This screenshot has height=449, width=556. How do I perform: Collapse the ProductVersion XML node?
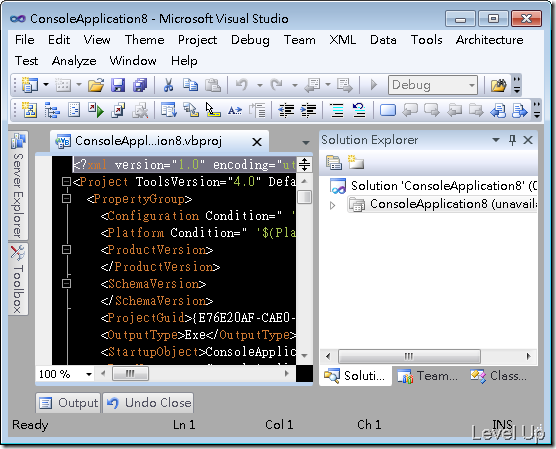point(66,250)
